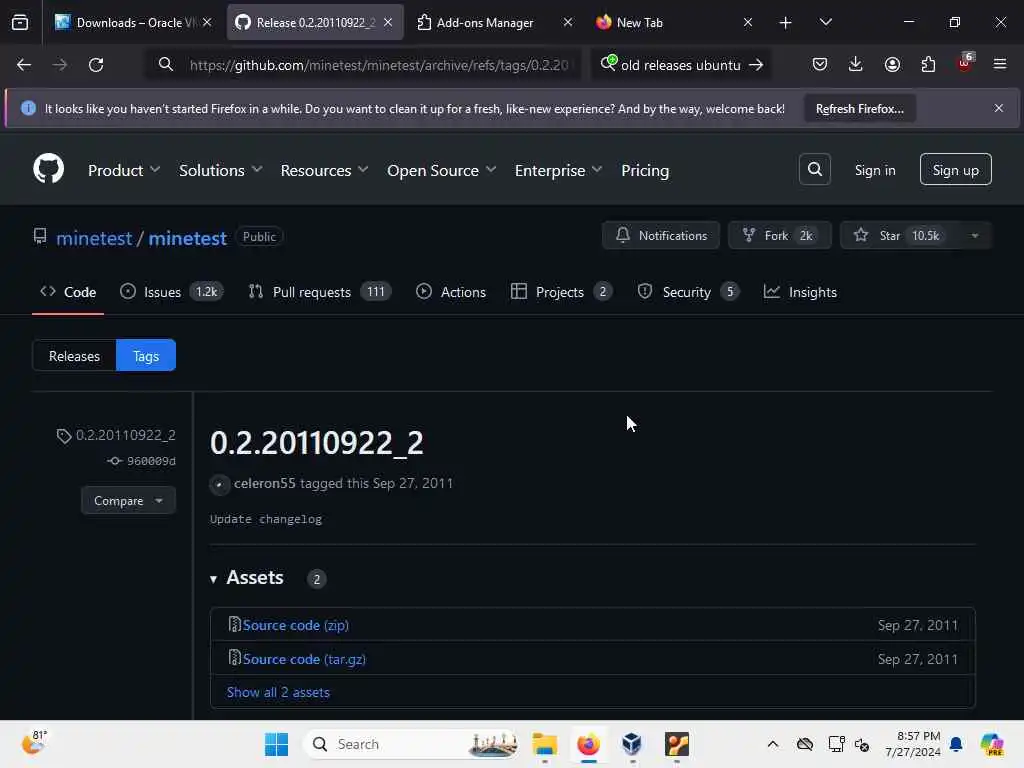
Task: Go back with the browser back arrow
Action: [x=24, y=65]
